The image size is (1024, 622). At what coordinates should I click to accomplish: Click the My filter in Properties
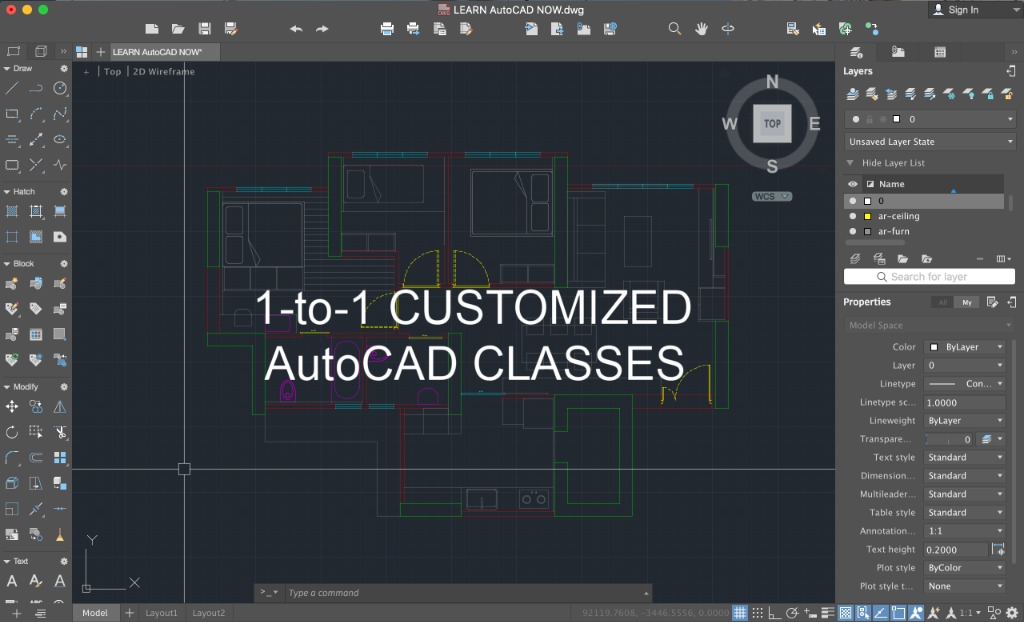coord(967,302)
